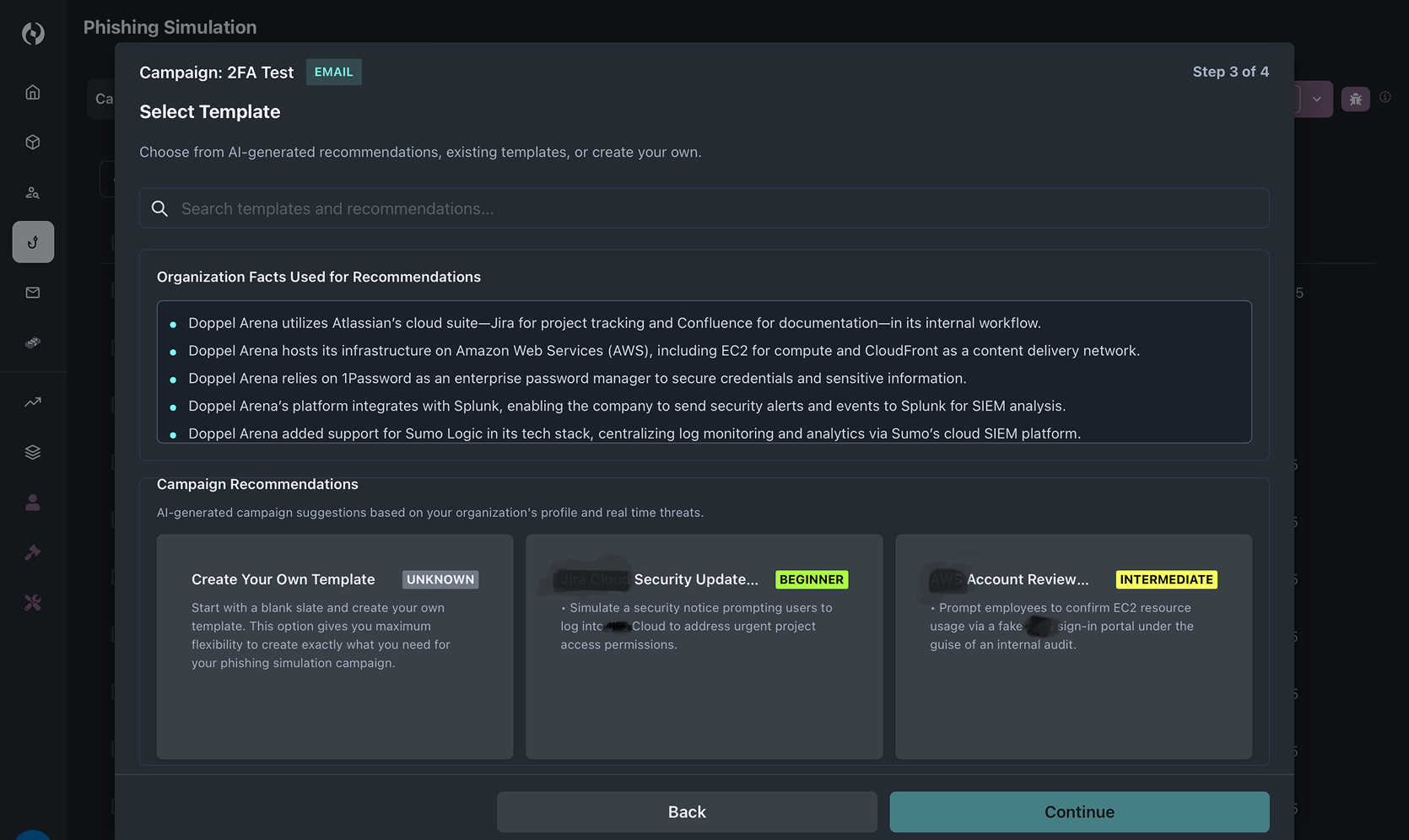Click the Amazon Web Services fact line
Image resolution: width=1409 pixels, height=840 pixels.
click(x=664, y=351)
